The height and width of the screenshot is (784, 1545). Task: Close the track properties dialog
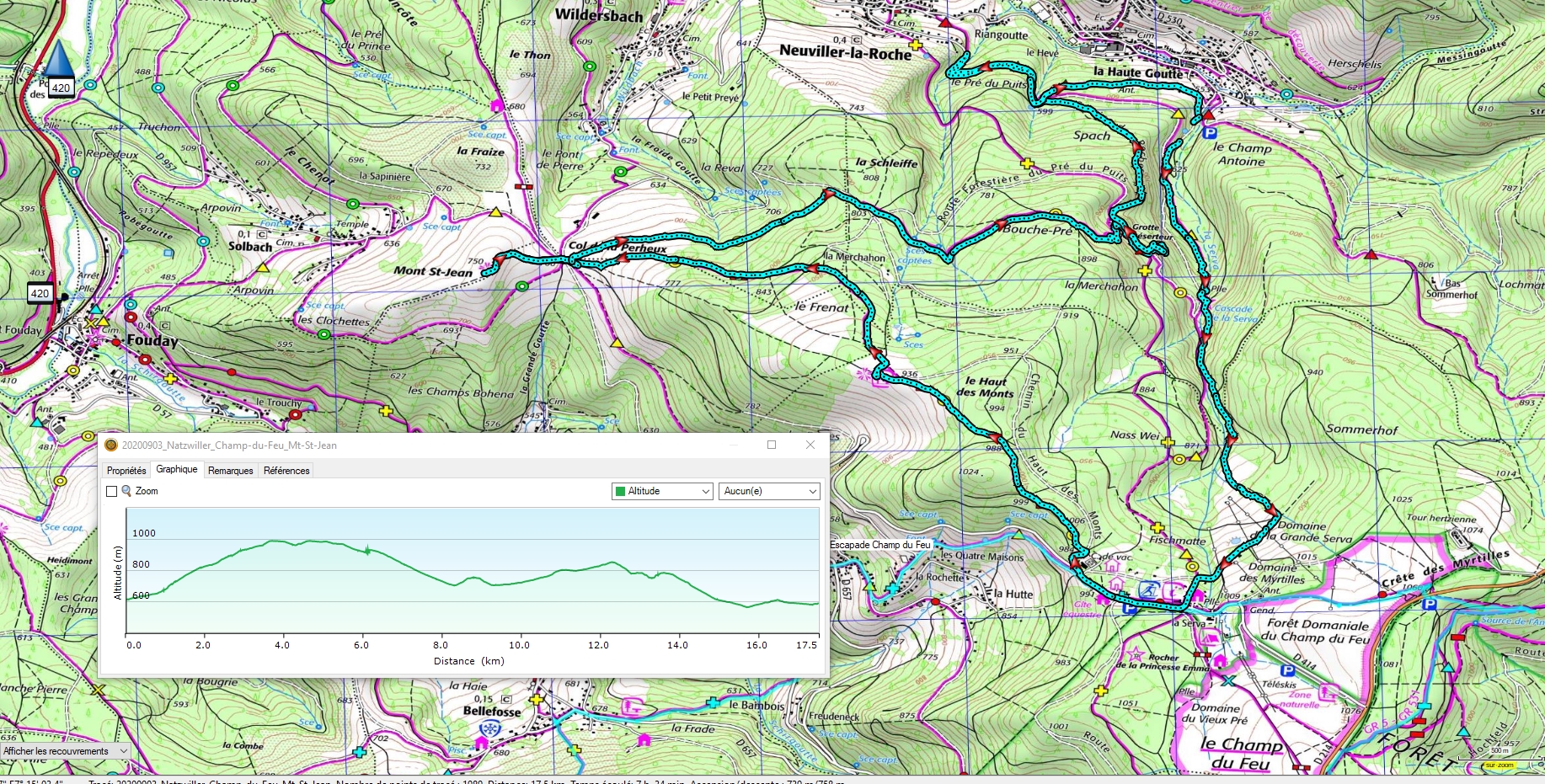point(810,445)
